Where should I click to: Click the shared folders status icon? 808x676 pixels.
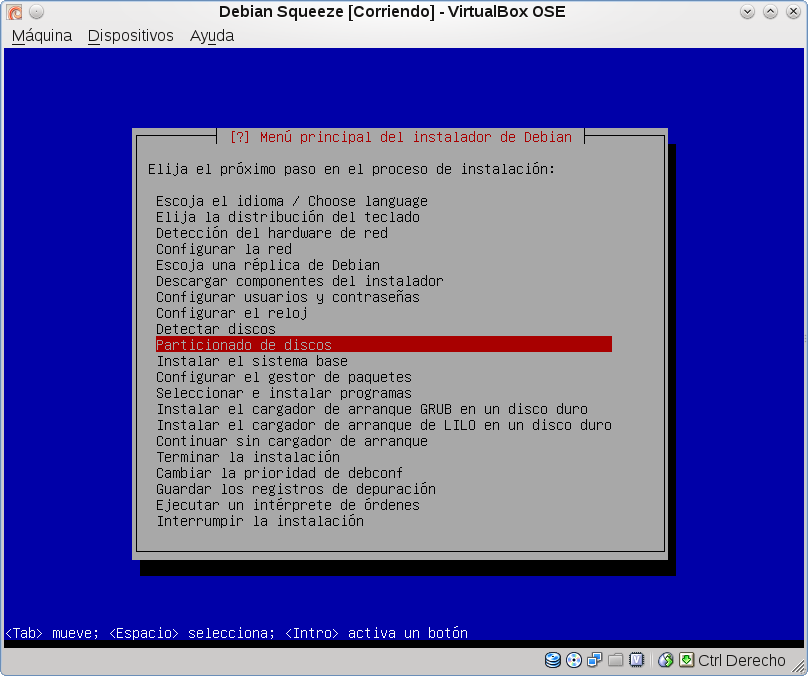615,660
